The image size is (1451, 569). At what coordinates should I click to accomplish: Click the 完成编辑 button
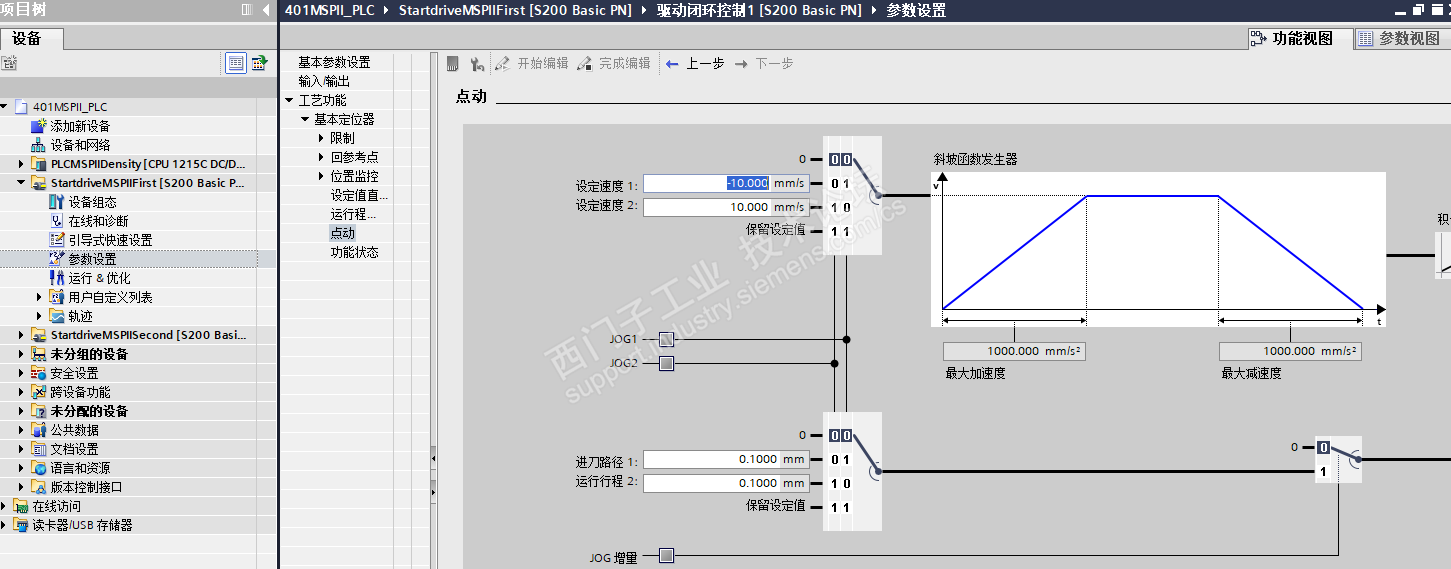pos(615,63)
